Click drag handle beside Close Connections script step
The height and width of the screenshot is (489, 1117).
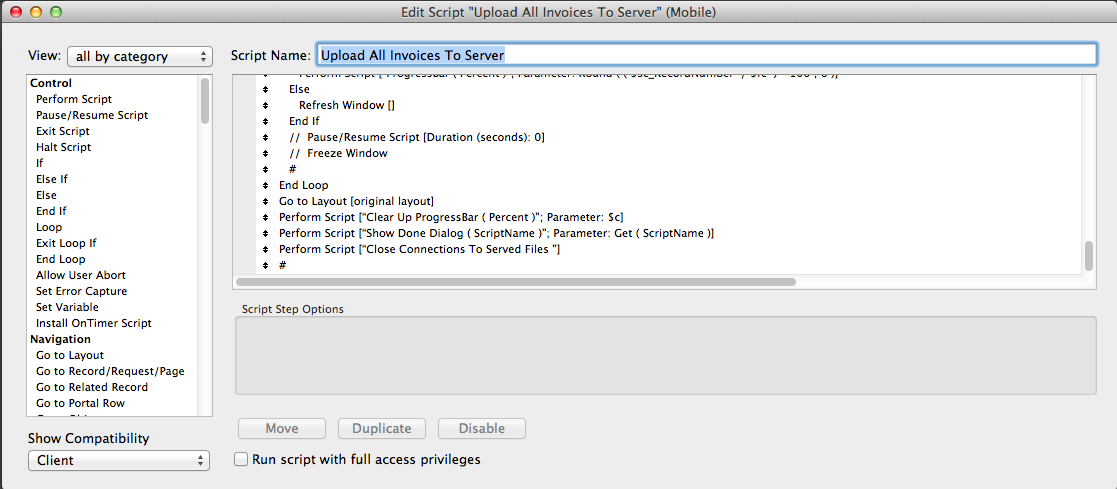click(265, 249)
